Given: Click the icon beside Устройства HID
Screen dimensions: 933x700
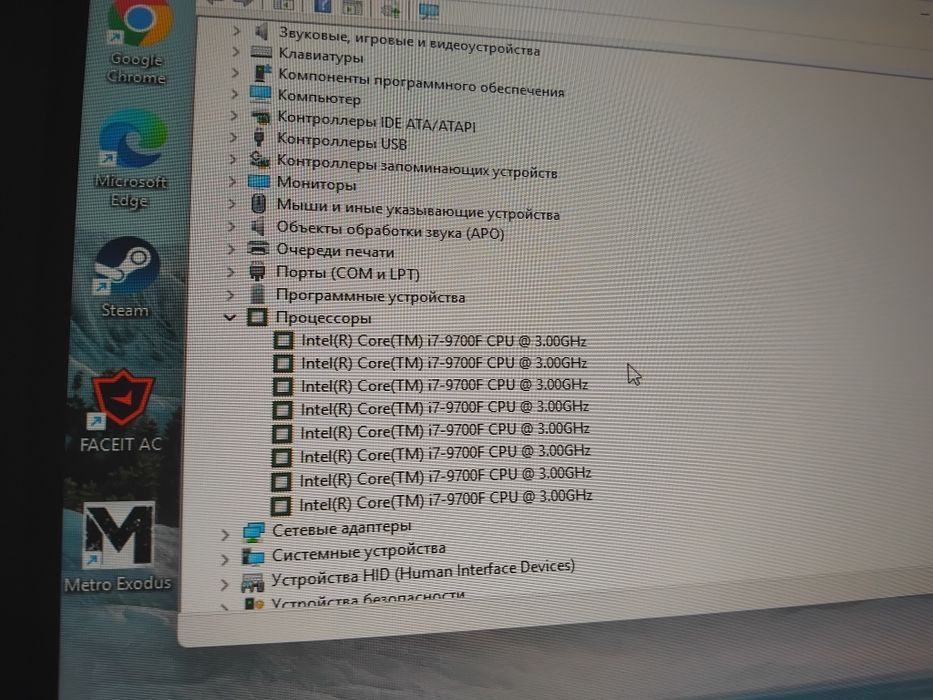Looking at the screenshot, I should click(252, 582).
